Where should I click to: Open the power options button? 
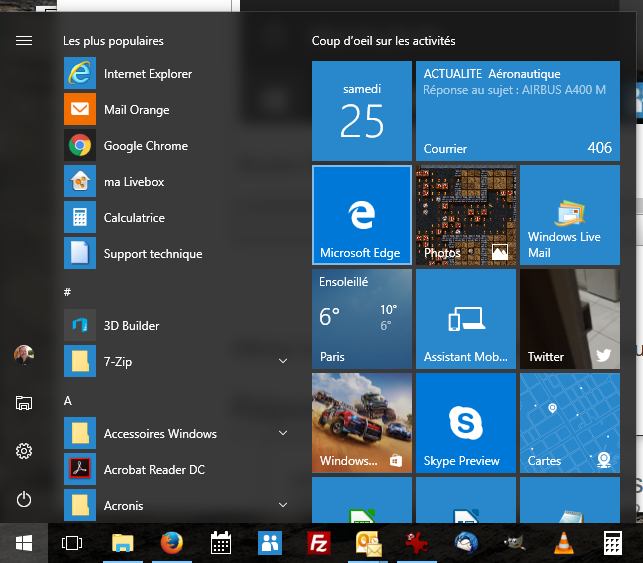pos(24,499)
